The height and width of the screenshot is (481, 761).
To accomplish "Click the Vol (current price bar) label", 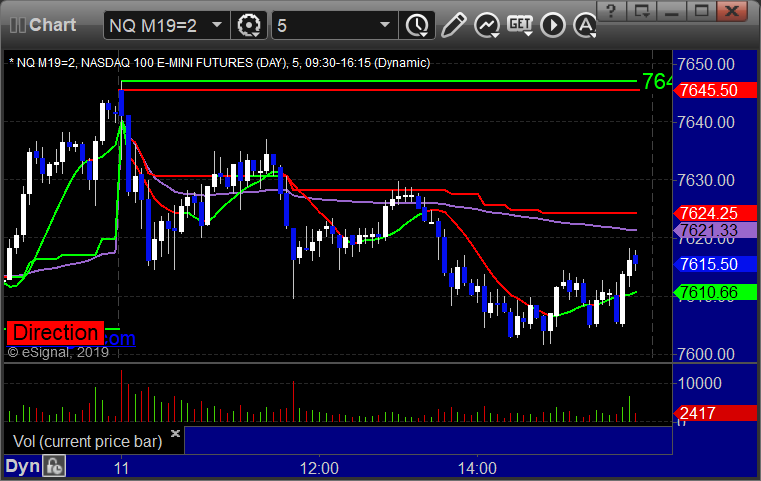I will coord(87,442).
